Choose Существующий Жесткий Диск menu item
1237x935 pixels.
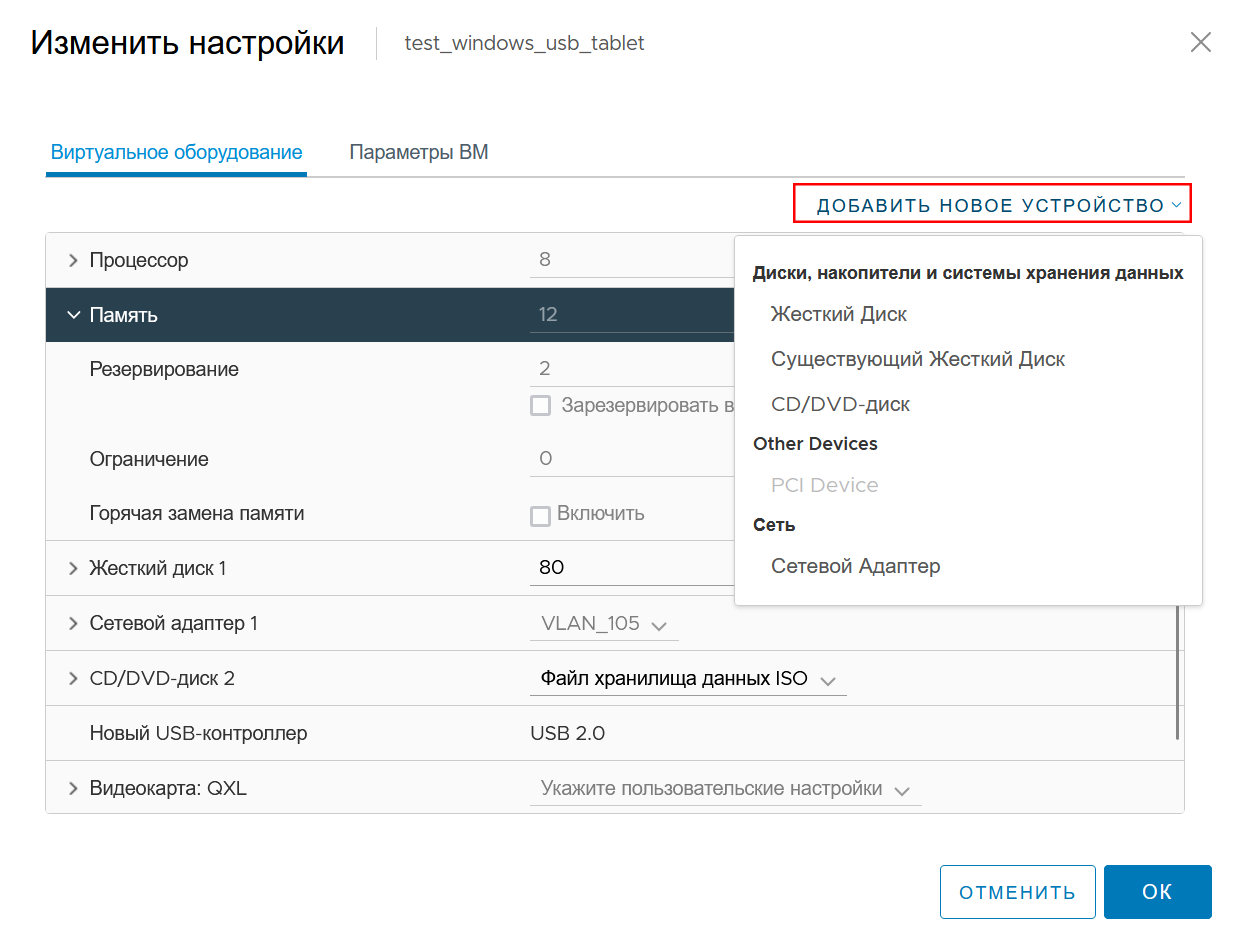pyautogui.click(x=918, y=359)
